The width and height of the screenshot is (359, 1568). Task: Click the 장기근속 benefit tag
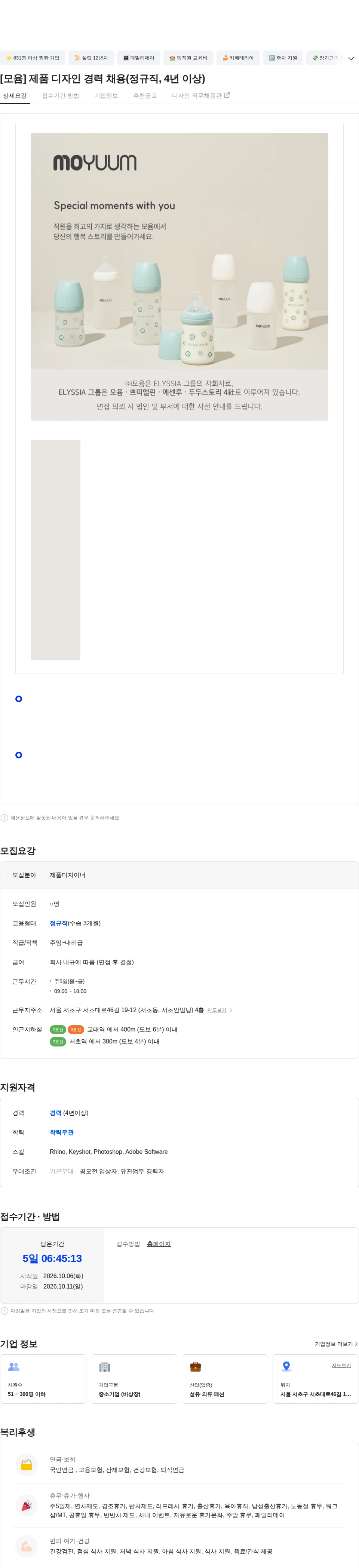tap(326, 58)
